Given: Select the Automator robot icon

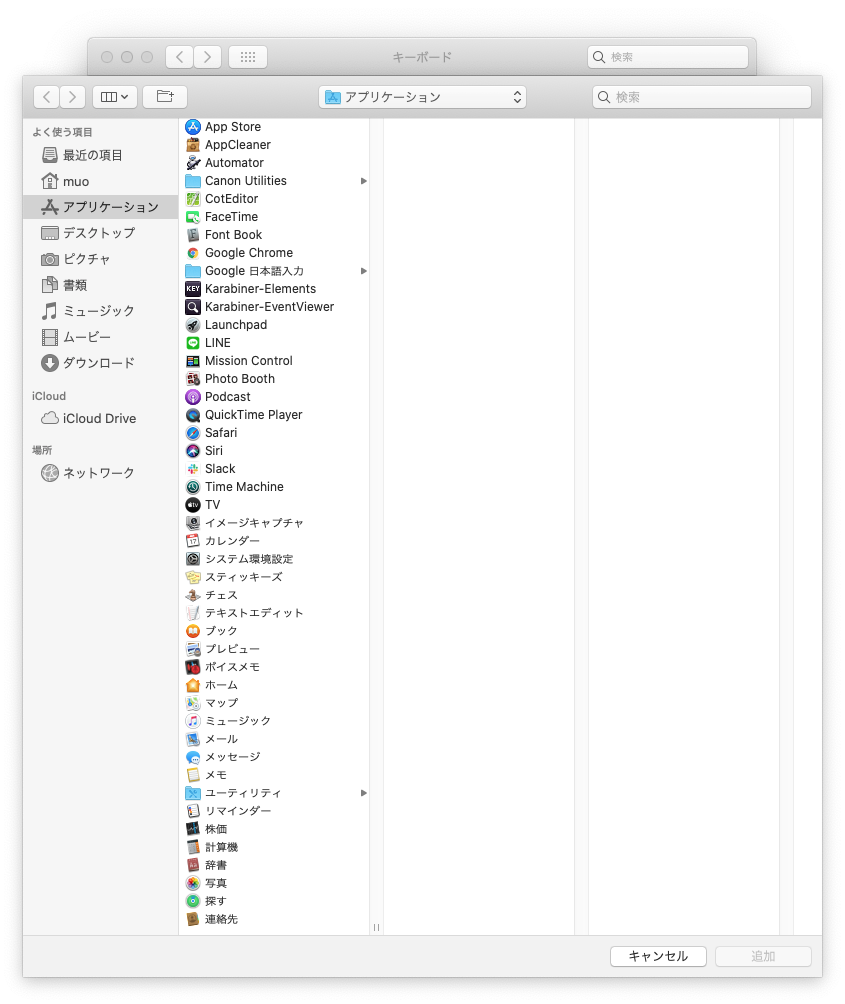Looking at the screenshot, I should (x=193, y=163).
